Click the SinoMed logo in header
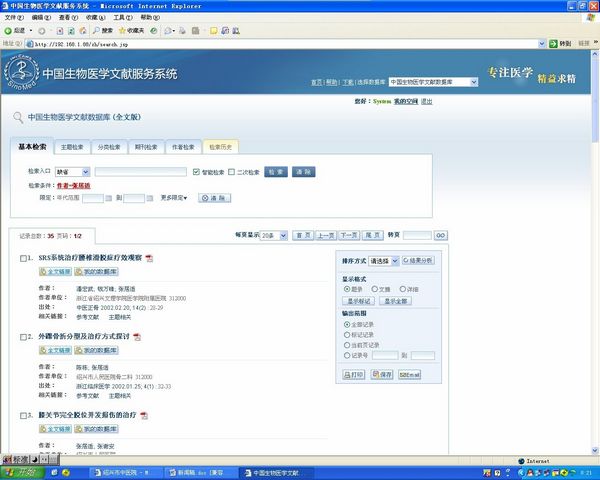Screen dimensions: 600x480 pyautogui.click(x=20, y=72)
